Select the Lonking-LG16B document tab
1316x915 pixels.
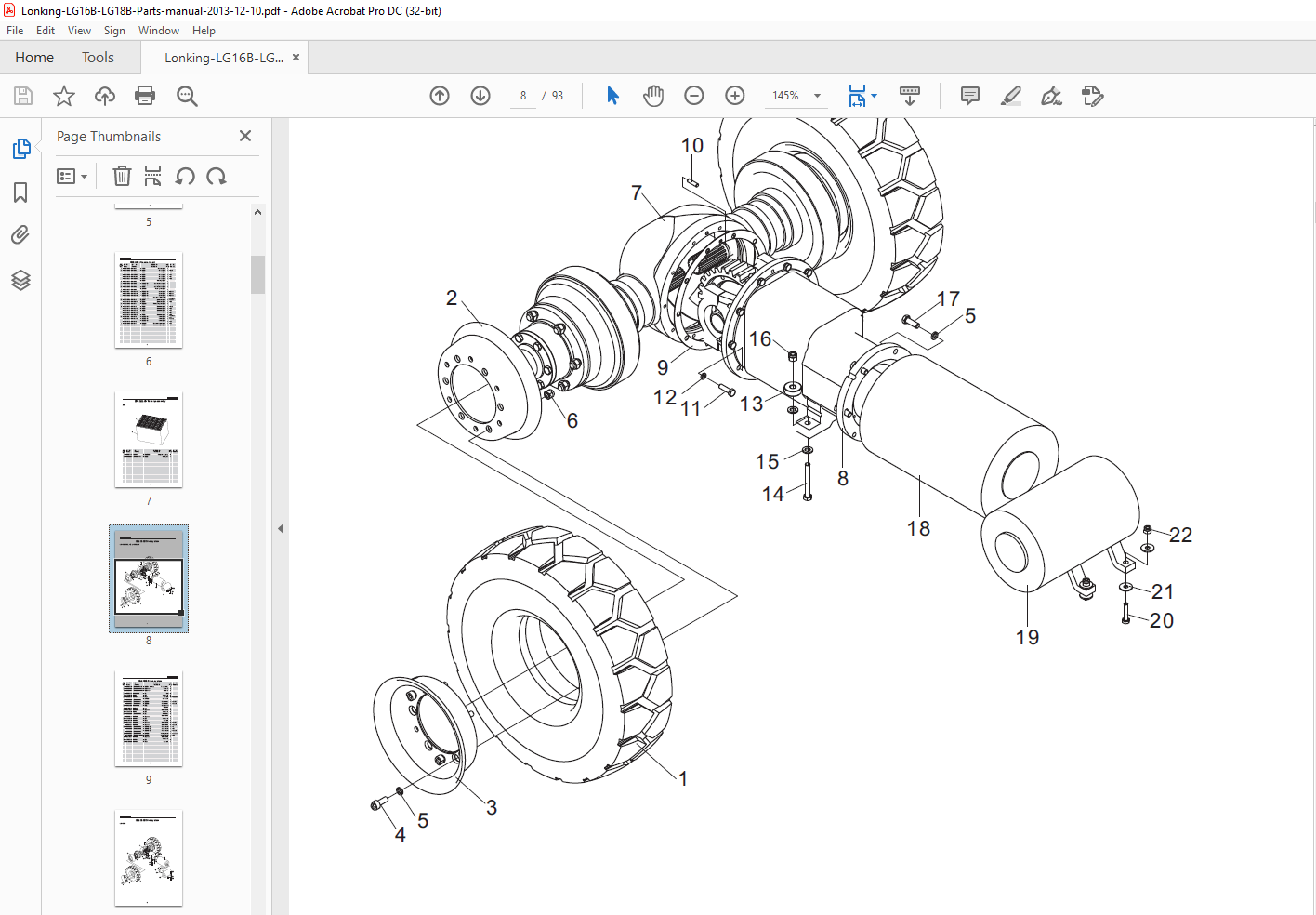224,58
